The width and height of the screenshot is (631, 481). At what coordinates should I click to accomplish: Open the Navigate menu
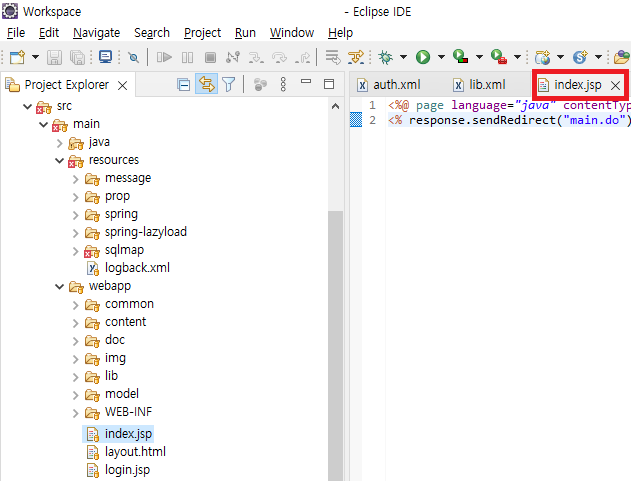tap(96, 33)
